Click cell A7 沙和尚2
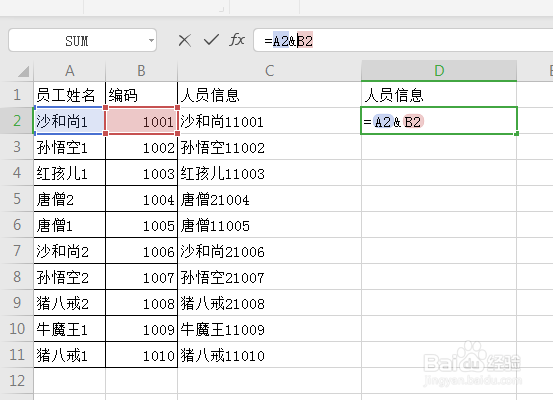This screenshot has width=553, height=400. (70, 251)
